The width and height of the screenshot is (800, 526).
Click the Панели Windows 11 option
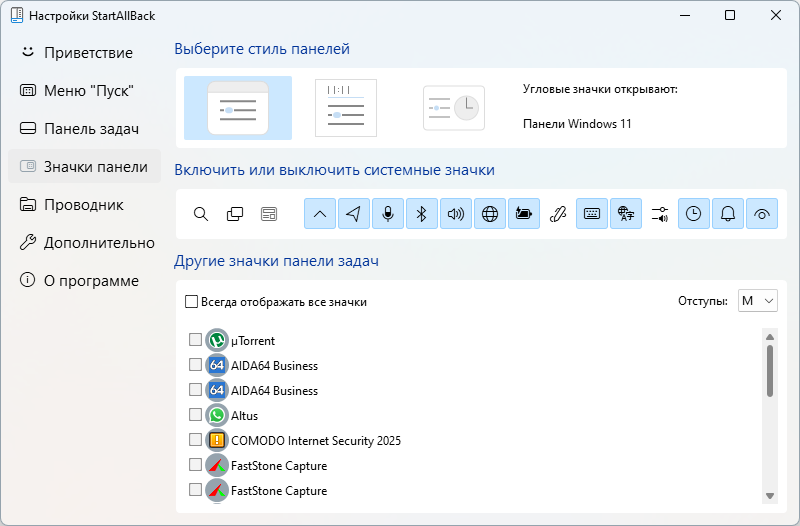577,124
